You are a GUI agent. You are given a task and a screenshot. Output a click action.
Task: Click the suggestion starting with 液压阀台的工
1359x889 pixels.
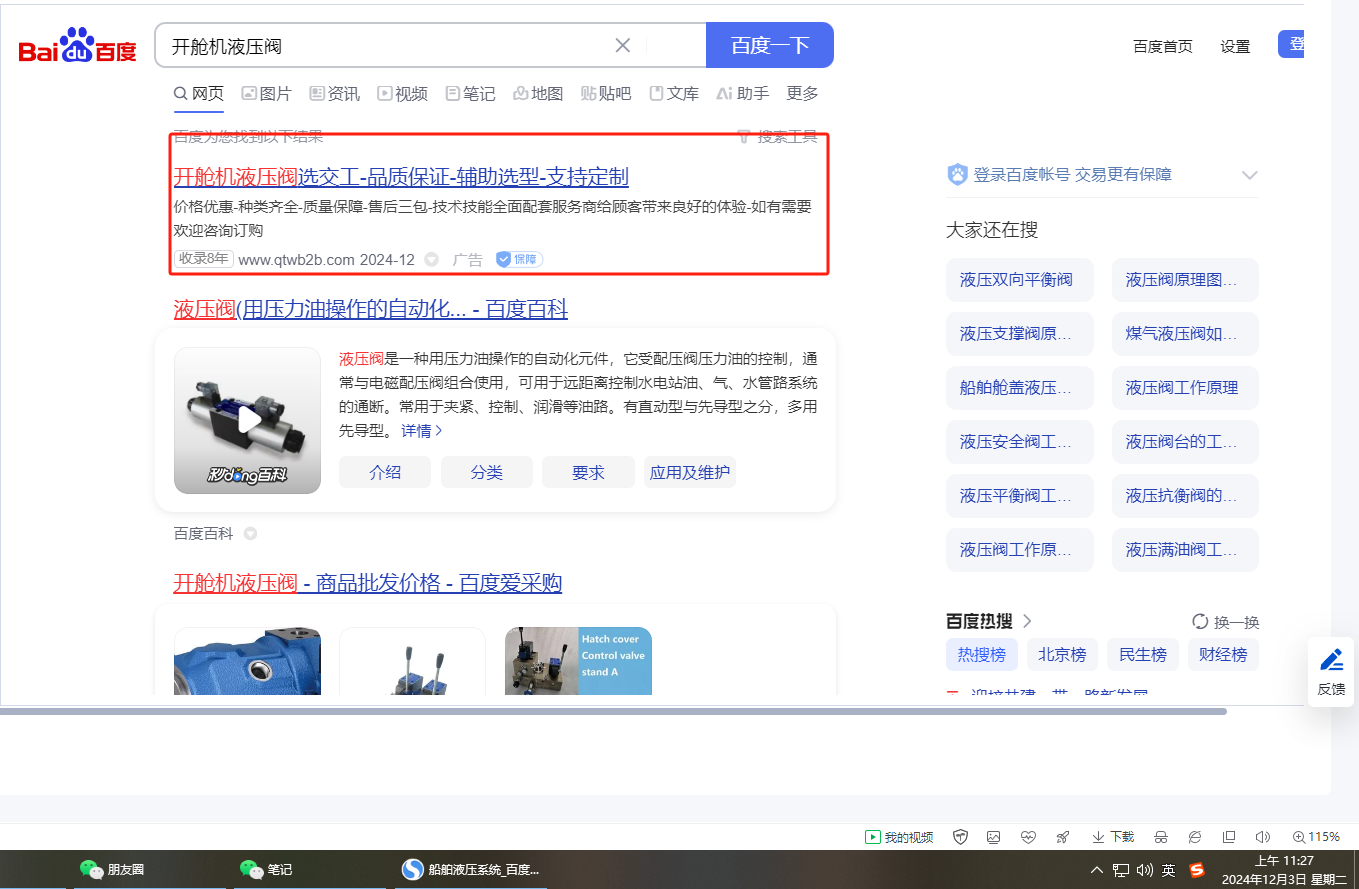pyautogui.click(x=1185, y=442)
